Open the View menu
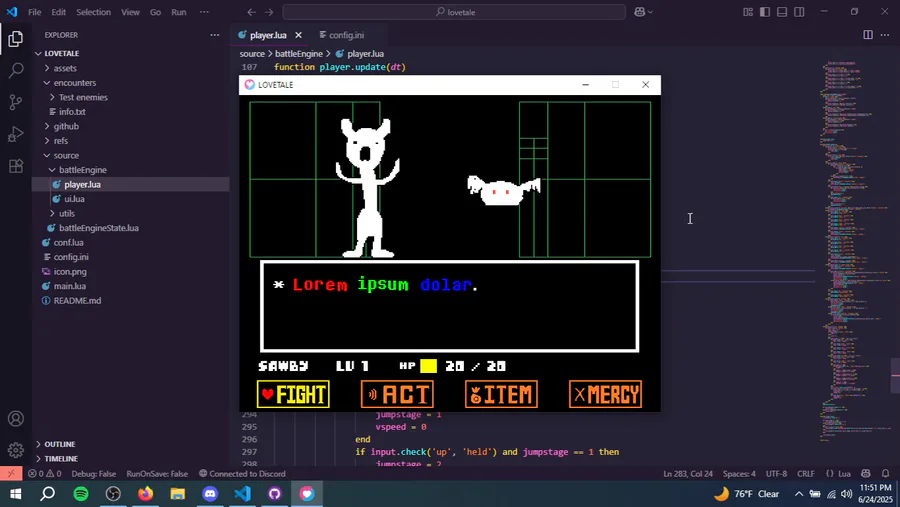The image size is (900, 507). [130, 12]
